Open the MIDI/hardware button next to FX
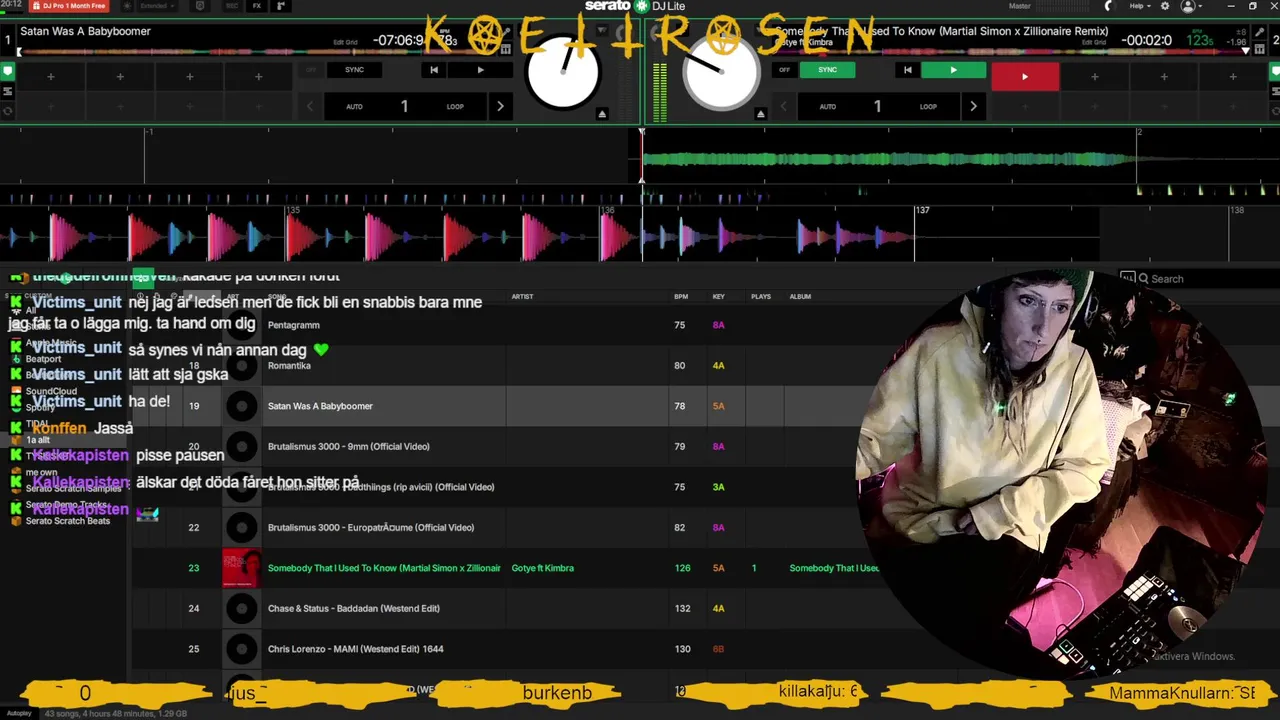The width and height of the screenshot is (1280, 720). coord(281,6)
